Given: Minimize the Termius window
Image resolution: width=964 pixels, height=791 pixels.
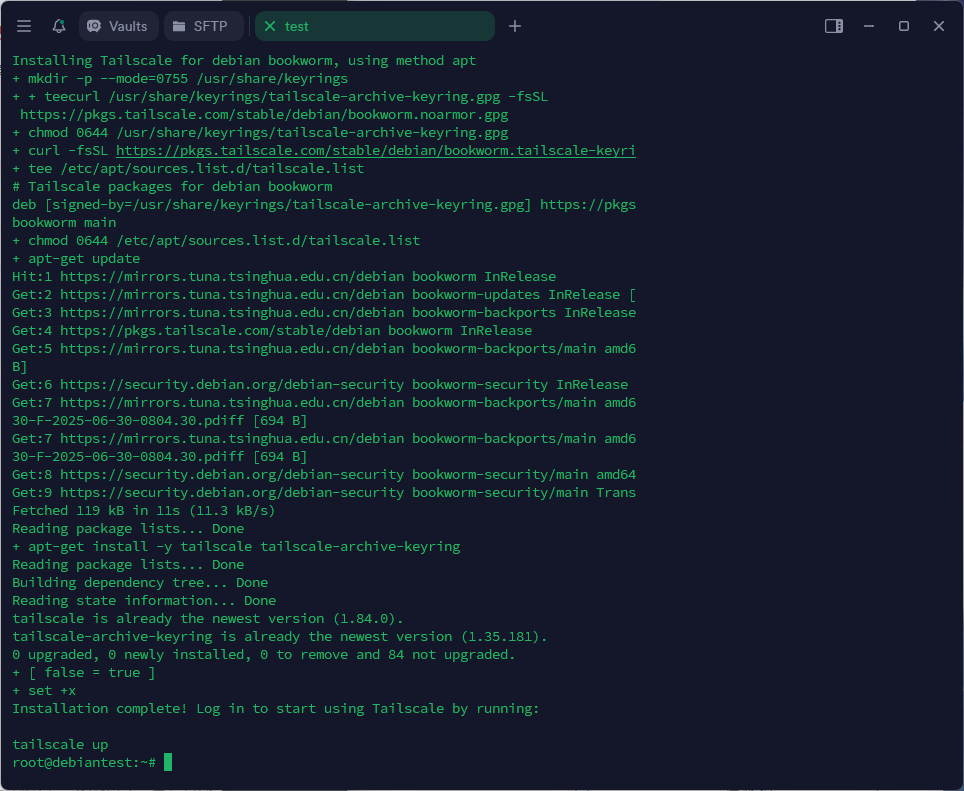Looking at the screenshot, I should pos(870,26).
